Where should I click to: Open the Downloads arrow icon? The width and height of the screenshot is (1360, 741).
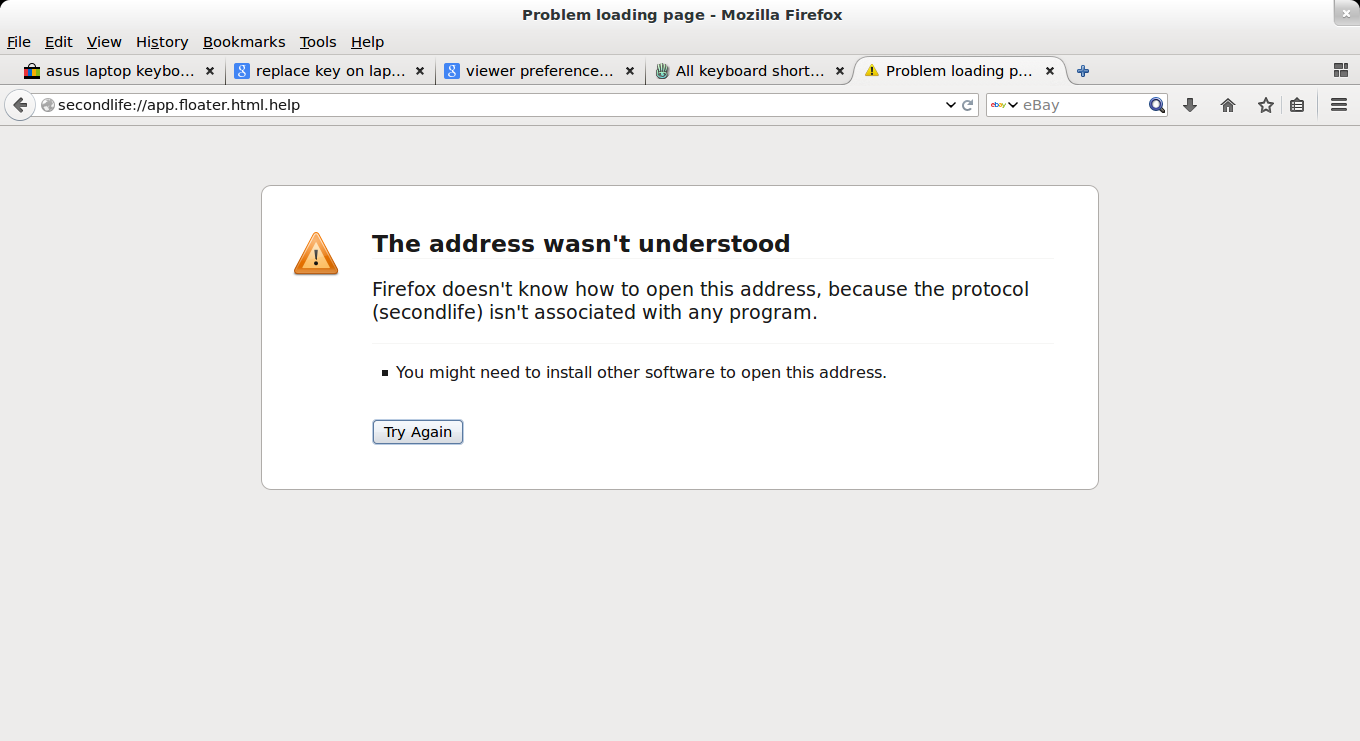tap(1190, 105)
